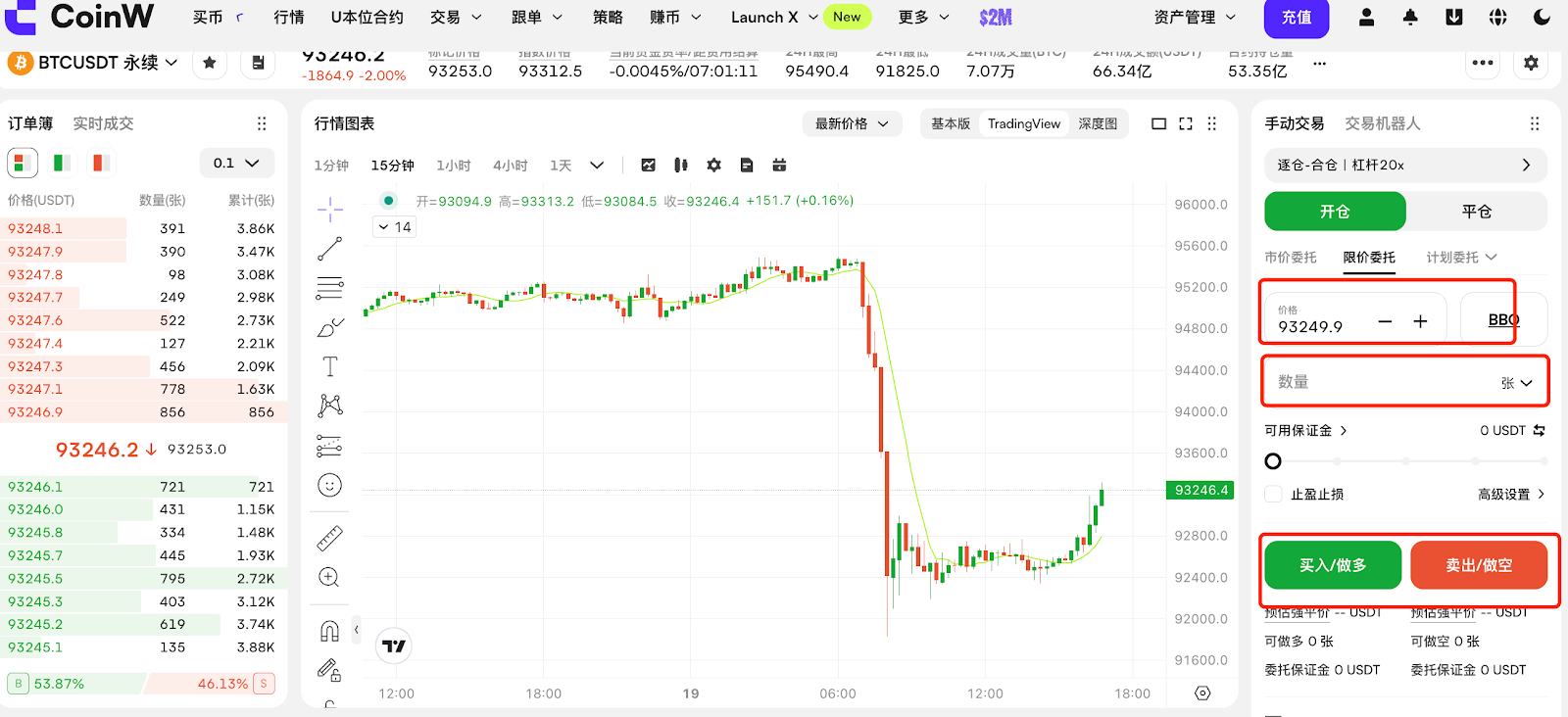Image resolution: width=1568 pixels, height=717 pixels.
Task: Open the 0.1 price precision dropdown
Action: click(236, 163)
